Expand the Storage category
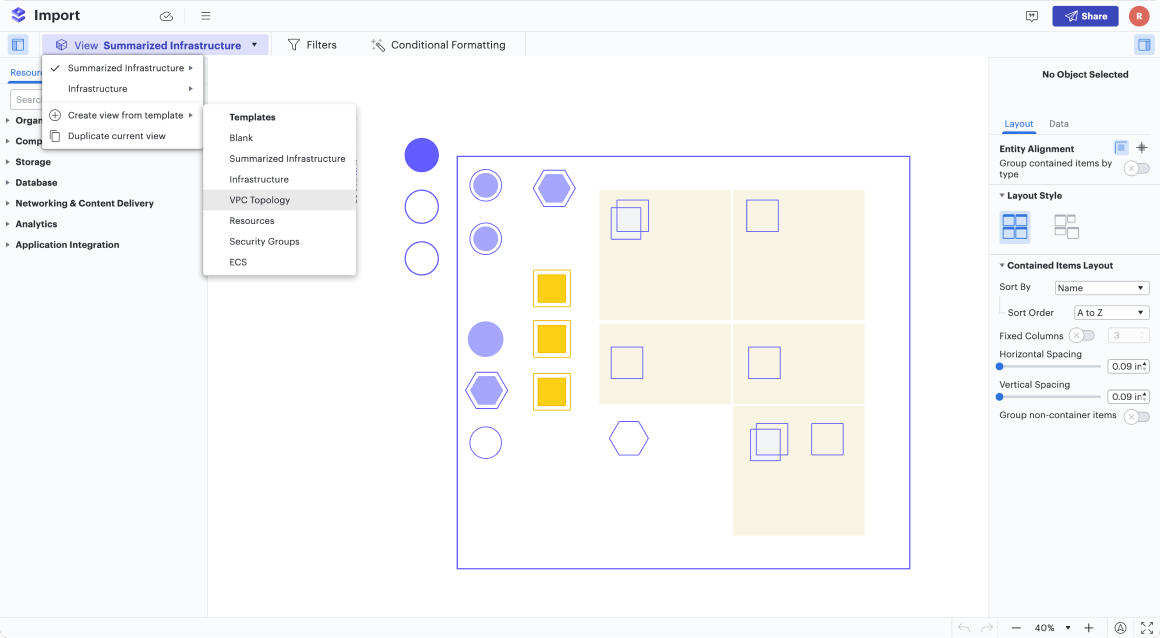 [x=33, y=161]
